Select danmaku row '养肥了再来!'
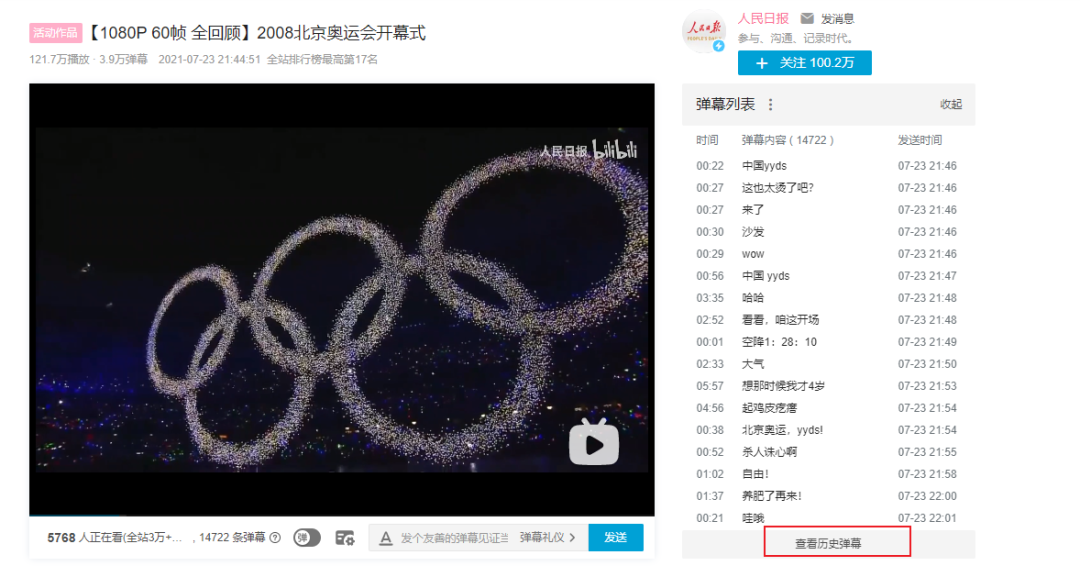The height and width of the screenshot is (566, 1080). coord(829,496)
